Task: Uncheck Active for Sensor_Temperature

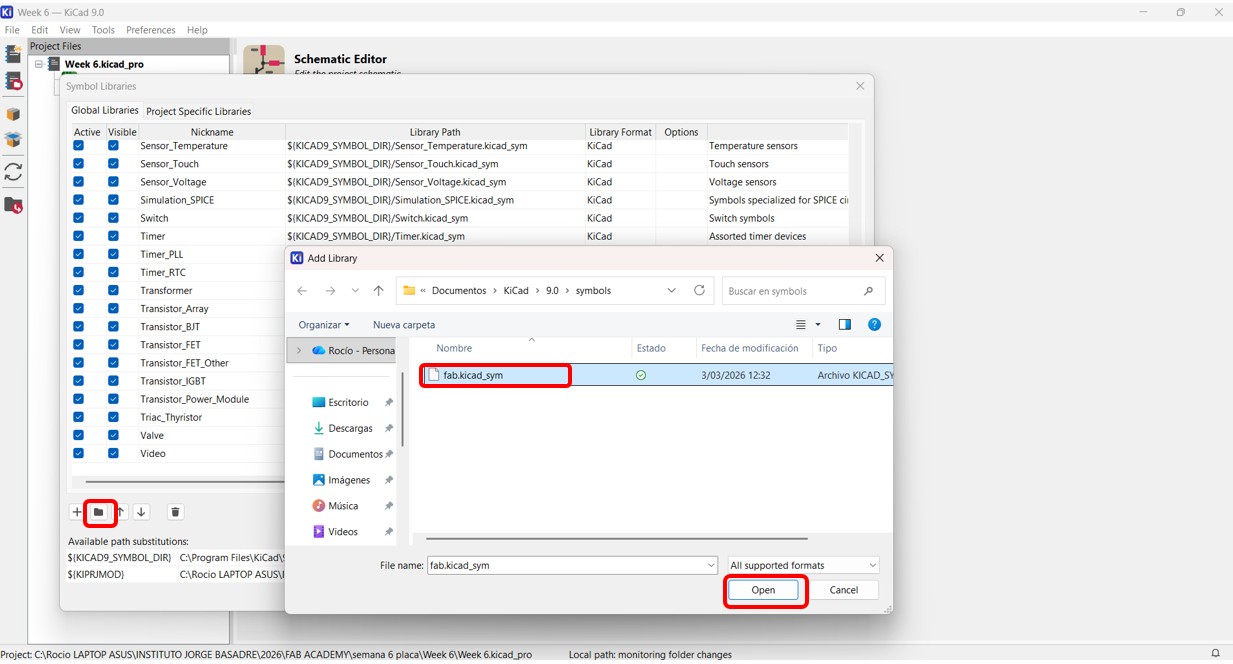Action: 78,146
